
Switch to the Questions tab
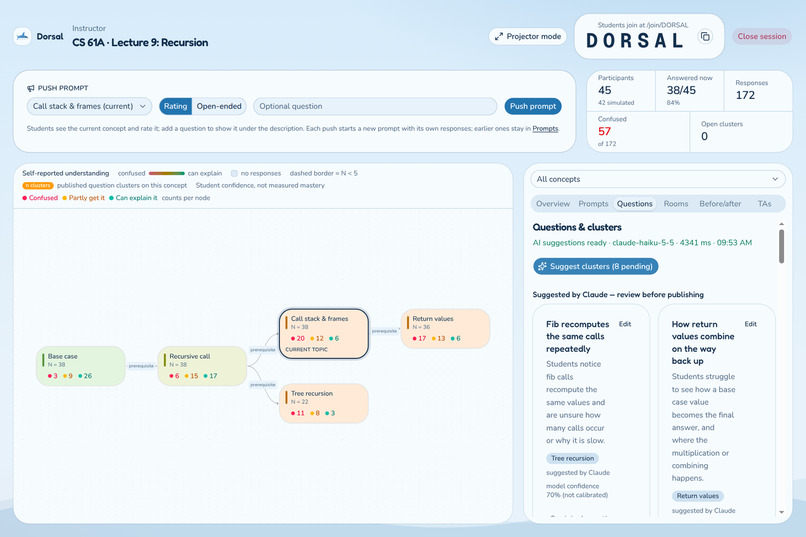tap(634, 204)
